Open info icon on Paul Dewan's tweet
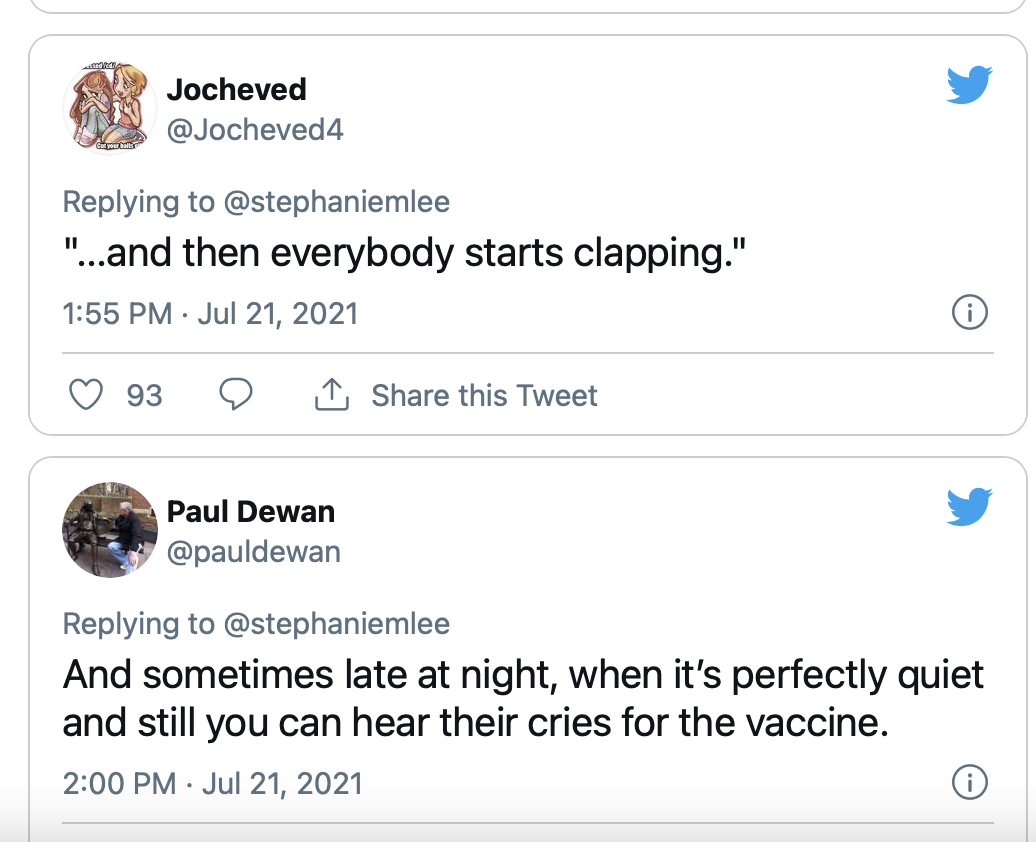 pyautogui.click(x=969, y=783)
